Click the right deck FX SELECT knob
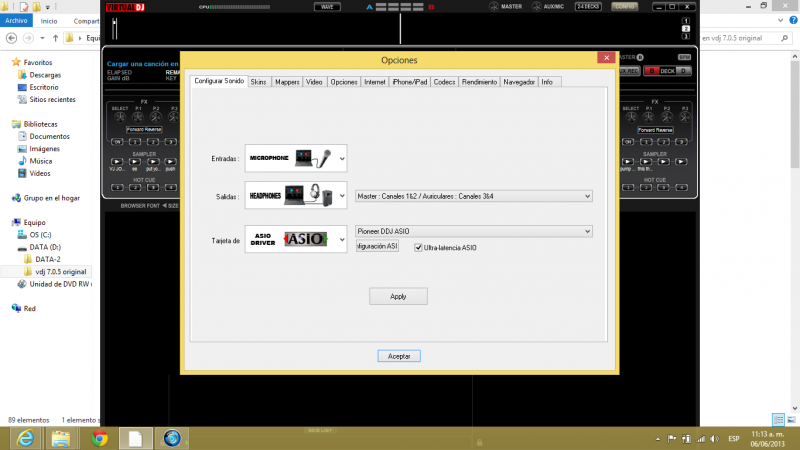This screenshot has height=450, width=800. (631, 117)
